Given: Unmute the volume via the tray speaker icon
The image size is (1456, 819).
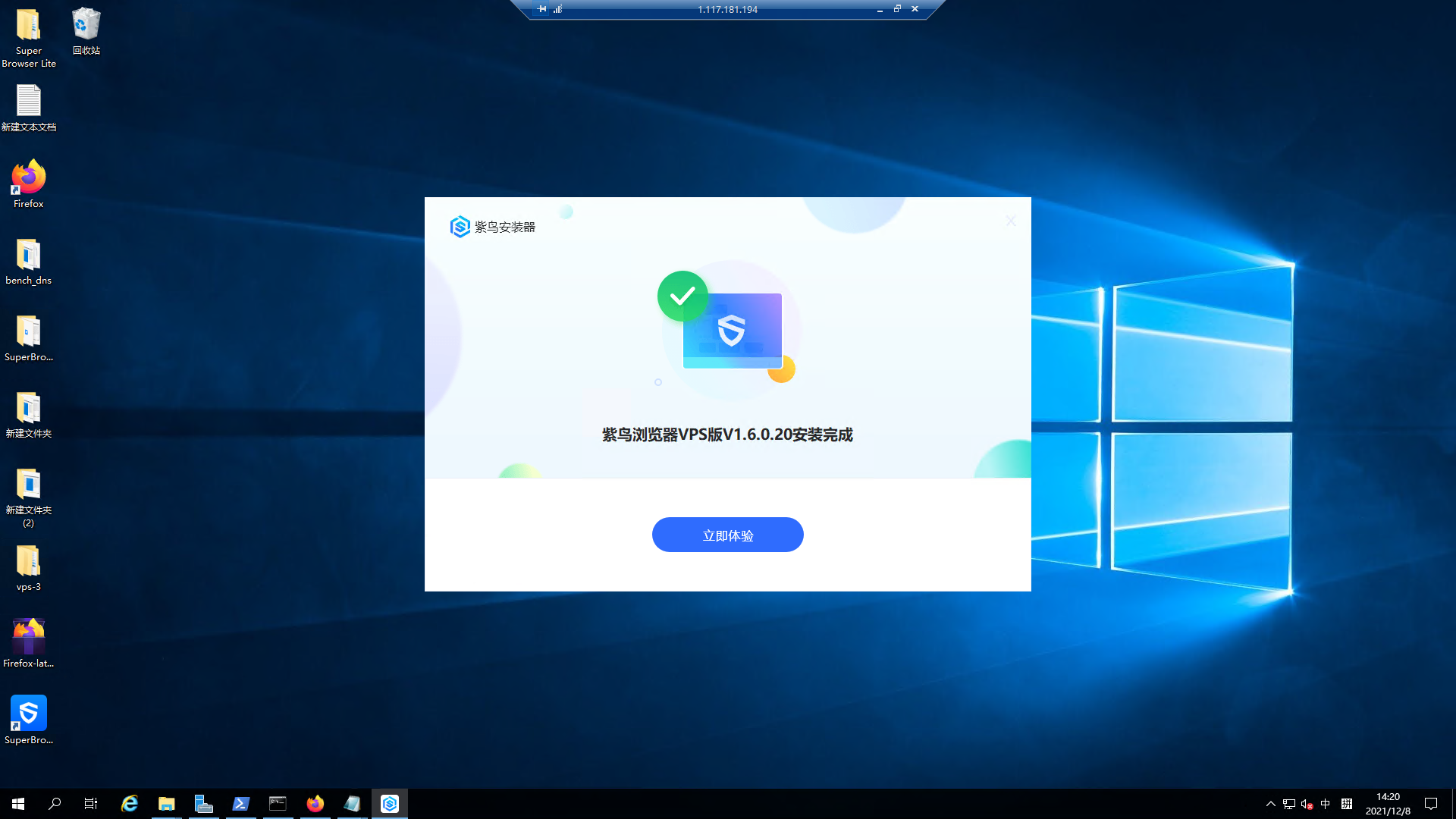Looking at the screenshot, I should point(1306,804).
